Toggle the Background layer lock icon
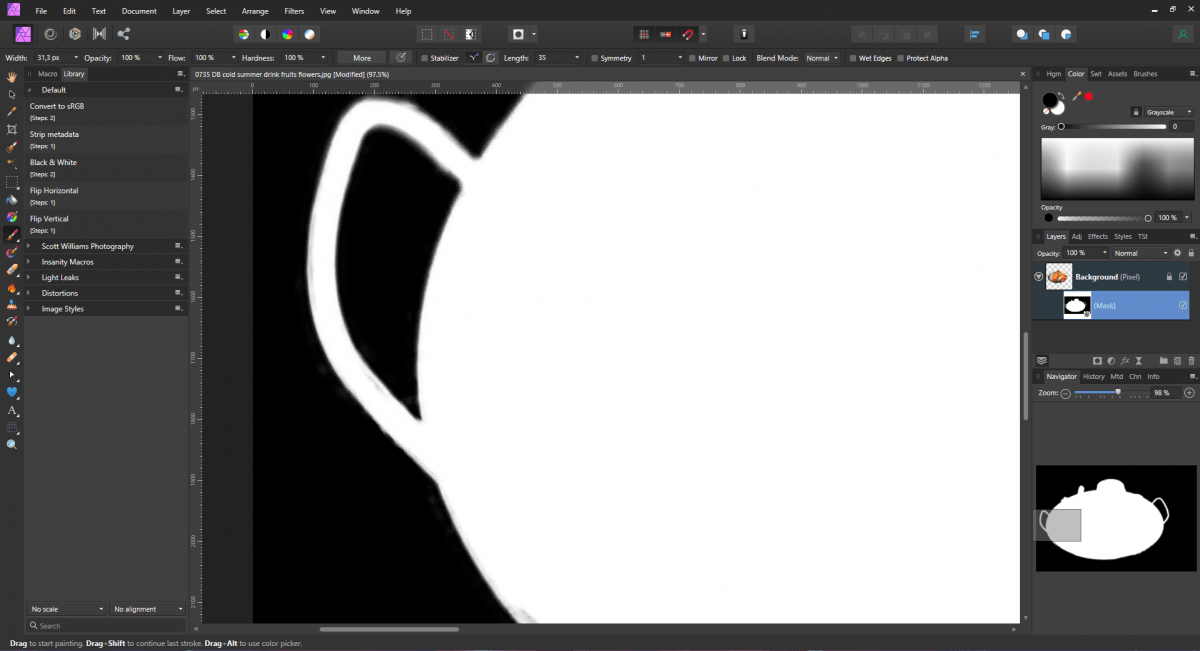The image size is (1200, 651). coord(1169,277)
